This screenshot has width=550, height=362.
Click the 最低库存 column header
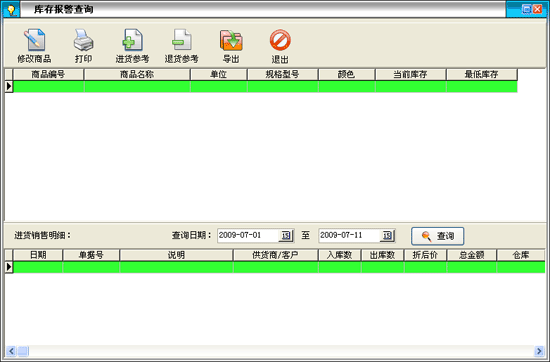(482, 74)
